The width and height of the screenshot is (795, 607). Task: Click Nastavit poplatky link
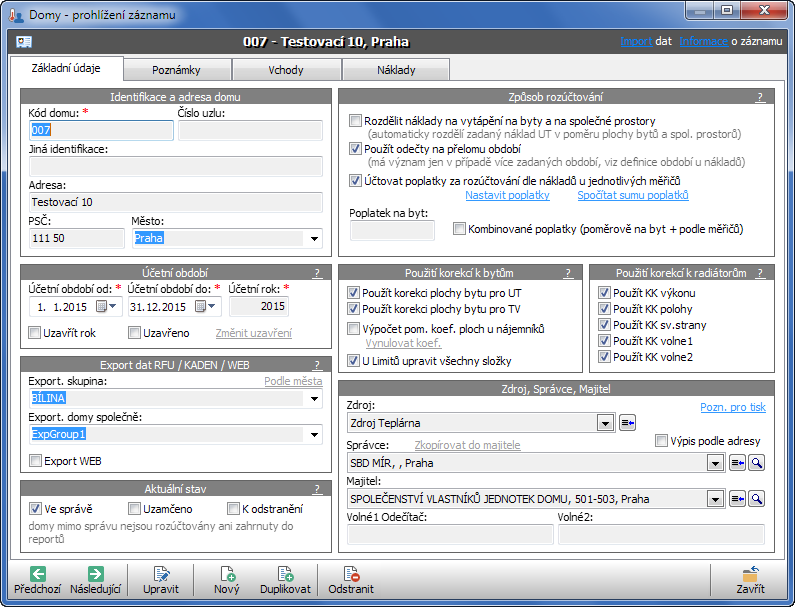click(507, 195)
